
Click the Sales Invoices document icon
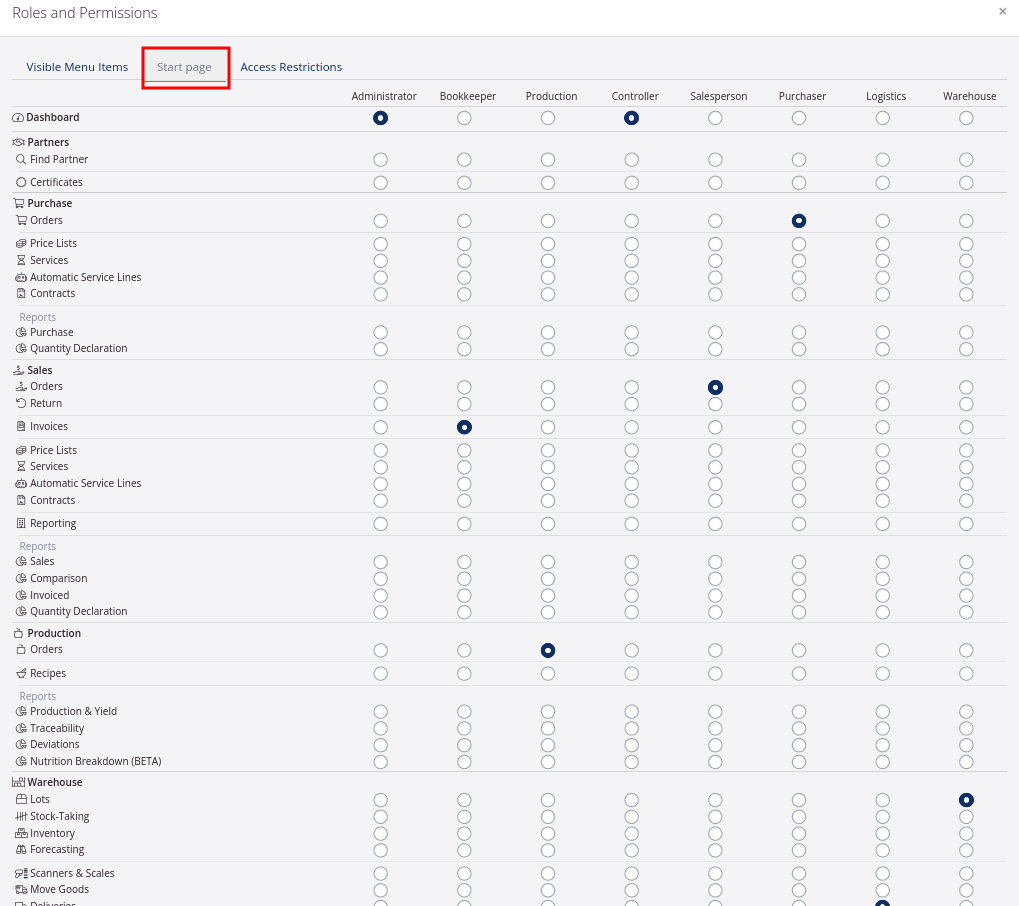[21, 427]
